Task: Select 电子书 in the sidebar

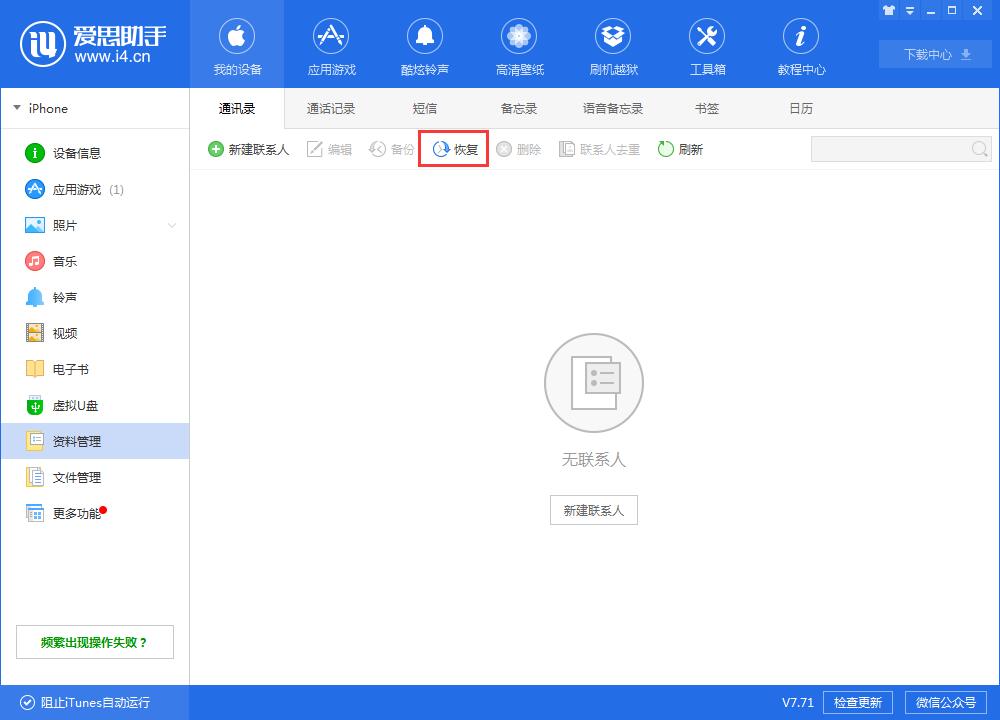Action: point(95,369)
